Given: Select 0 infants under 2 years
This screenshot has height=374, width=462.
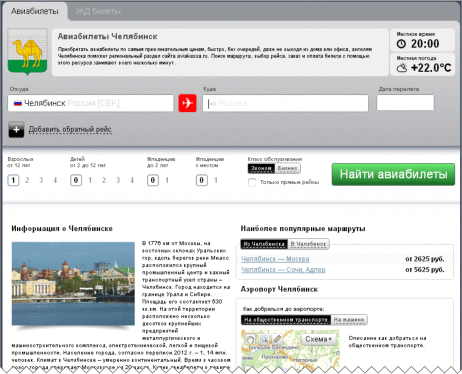Looking at the screenshot, I should tap(153, 180).
